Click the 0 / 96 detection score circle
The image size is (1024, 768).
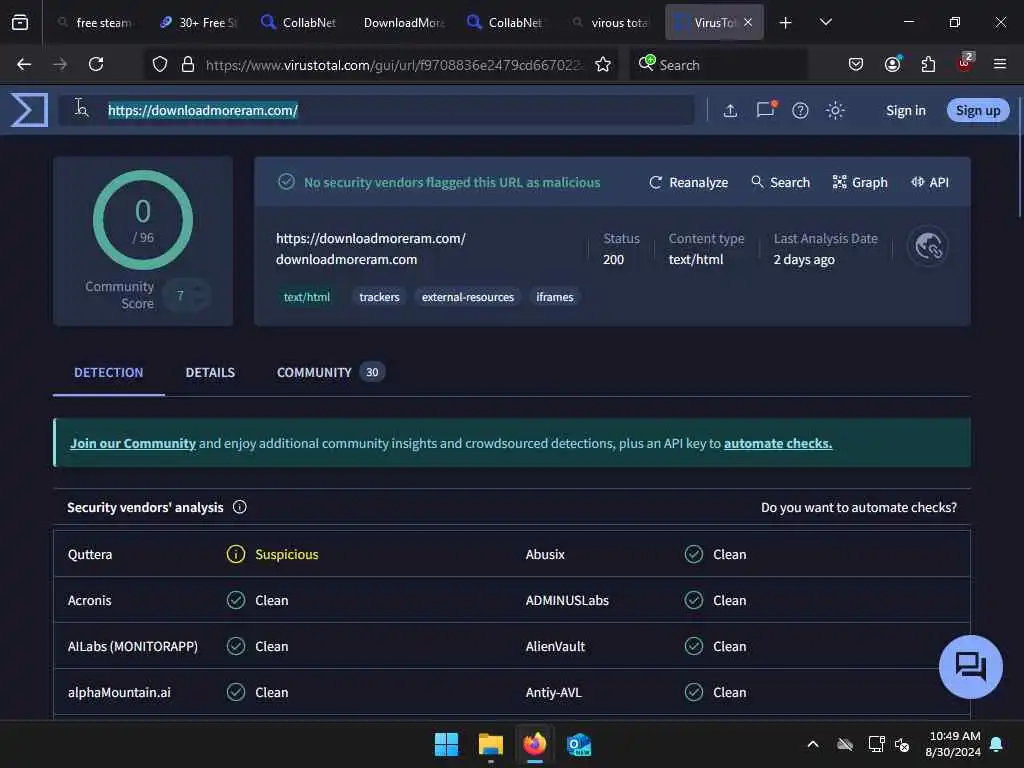click(x=143, y=220)
